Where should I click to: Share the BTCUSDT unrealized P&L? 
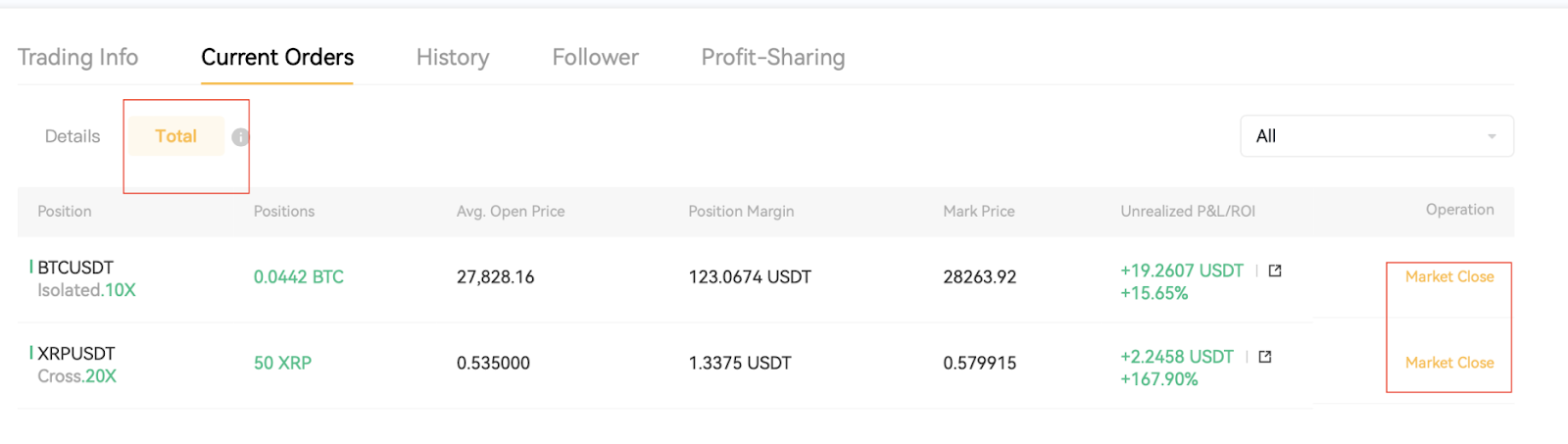[1275, 271]
